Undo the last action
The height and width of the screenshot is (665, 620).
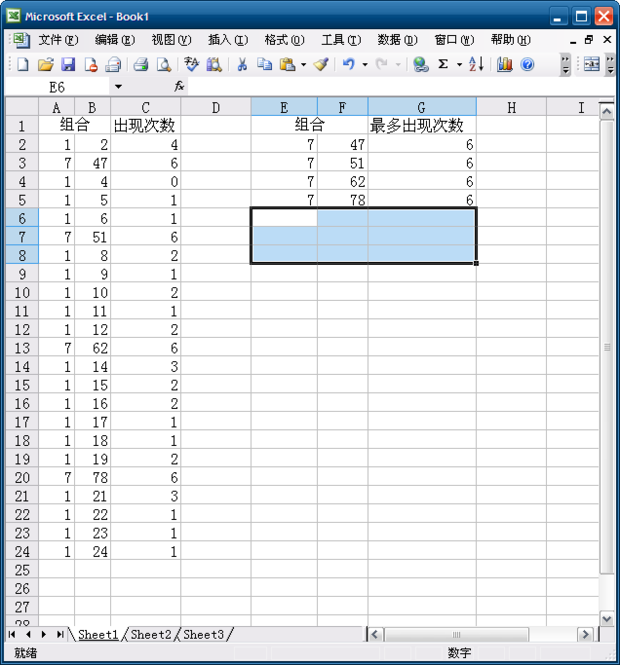click(x=349, y=64)
